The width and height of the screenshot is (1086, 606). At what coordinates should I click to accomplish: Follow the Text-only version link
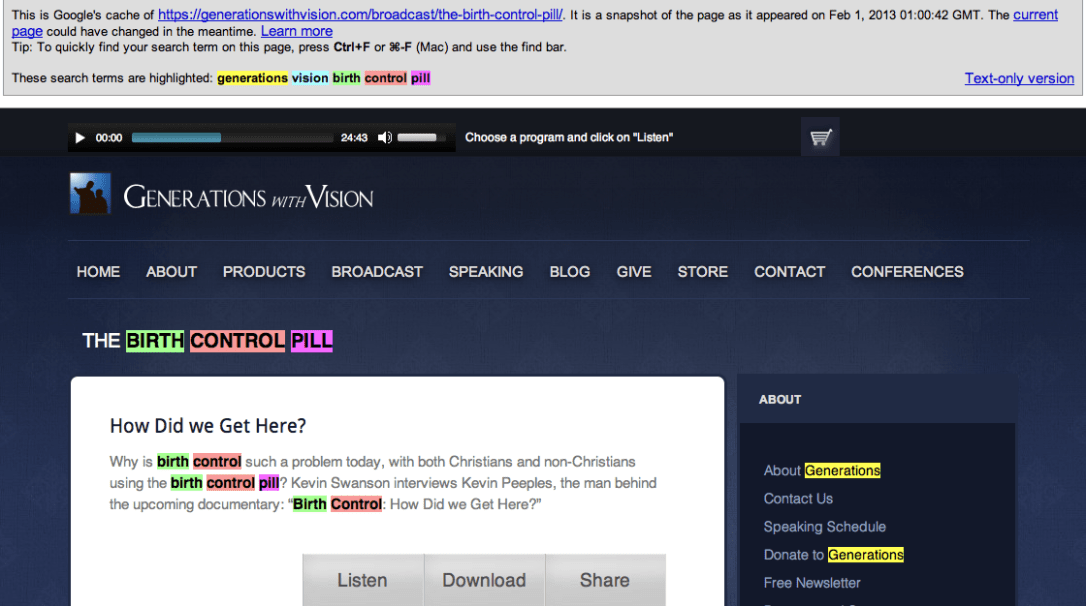tap(1019, 78)
